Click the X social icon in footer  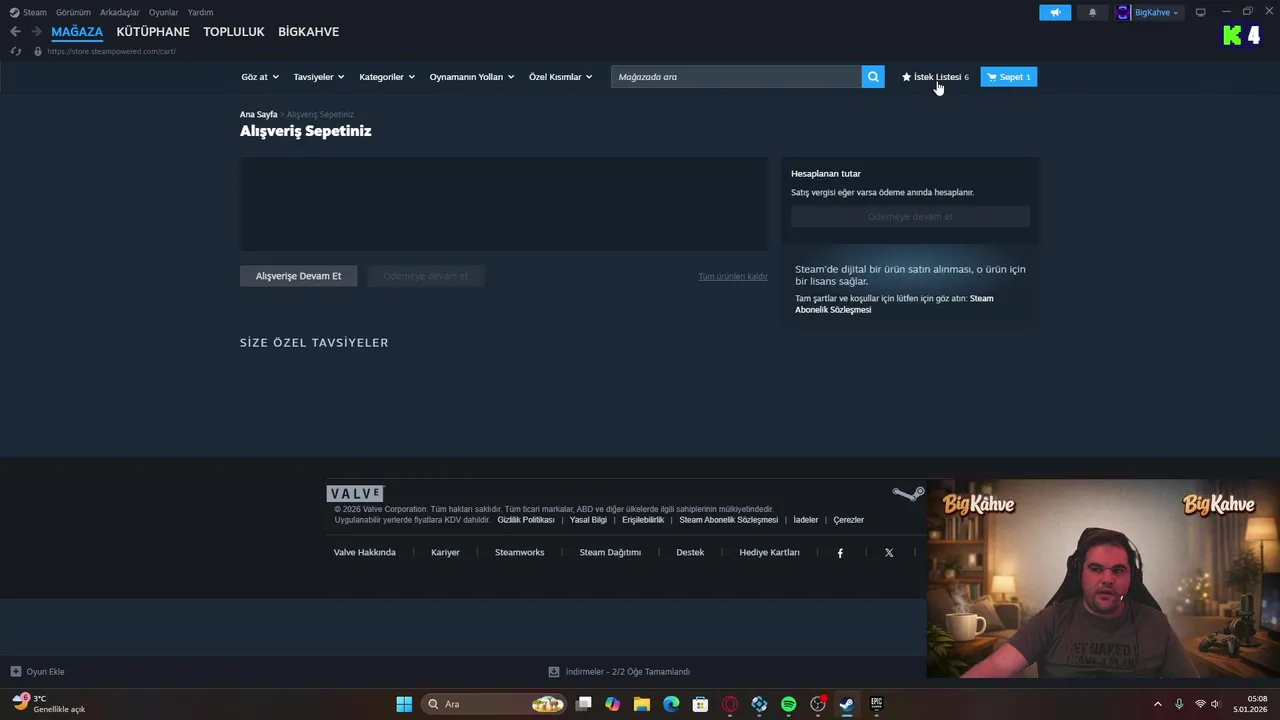889,553
